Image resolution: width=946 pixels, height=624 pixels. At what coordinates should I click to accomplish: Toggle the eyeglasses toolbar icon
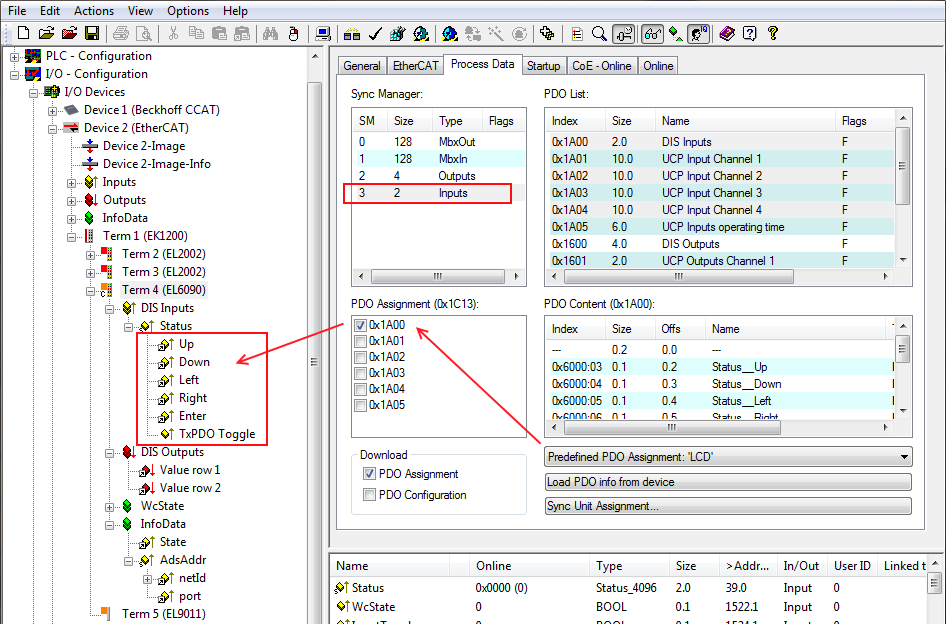(x=652, y=34)
